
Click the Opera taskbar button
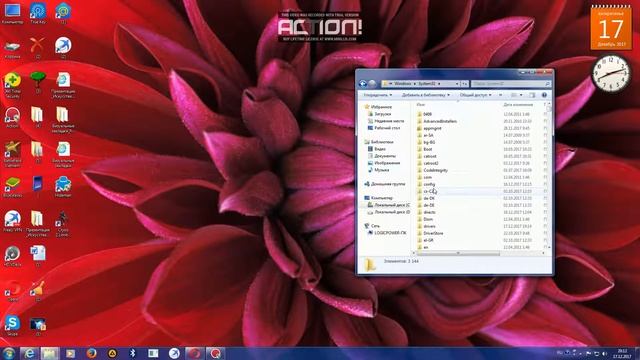point(195,353)
